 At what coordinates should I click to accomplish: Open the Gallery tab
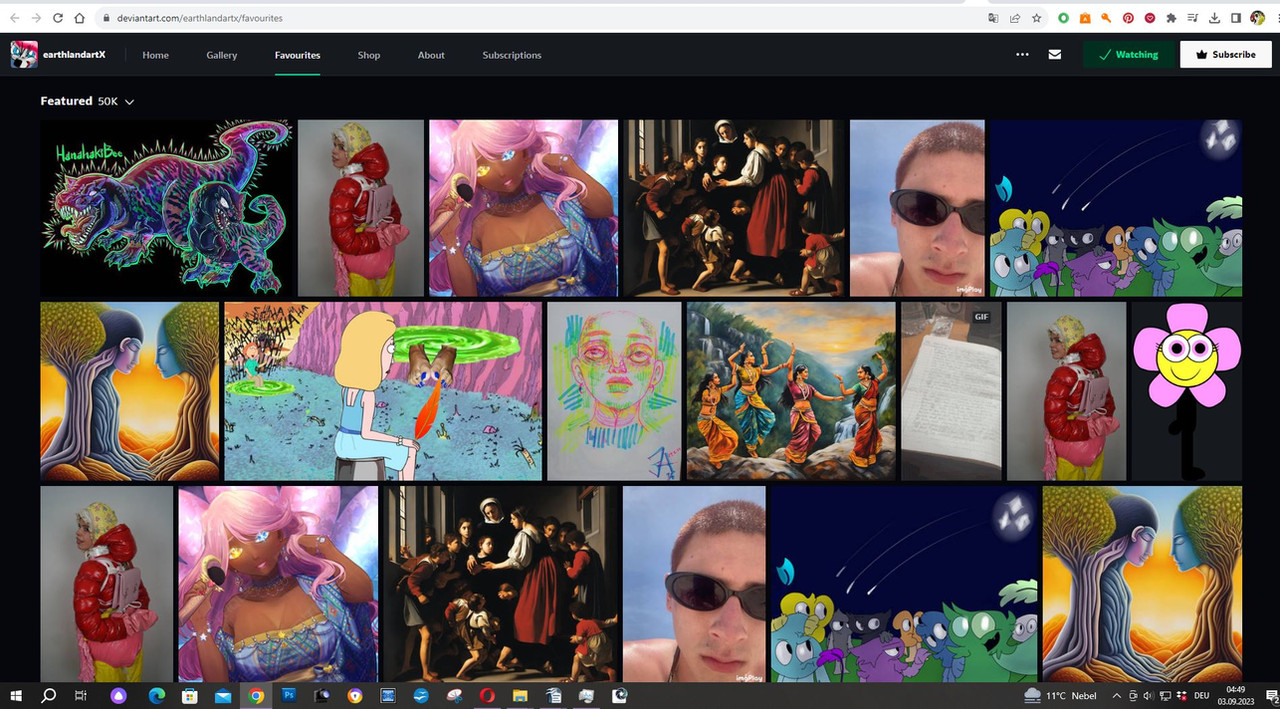pos(222,55)
